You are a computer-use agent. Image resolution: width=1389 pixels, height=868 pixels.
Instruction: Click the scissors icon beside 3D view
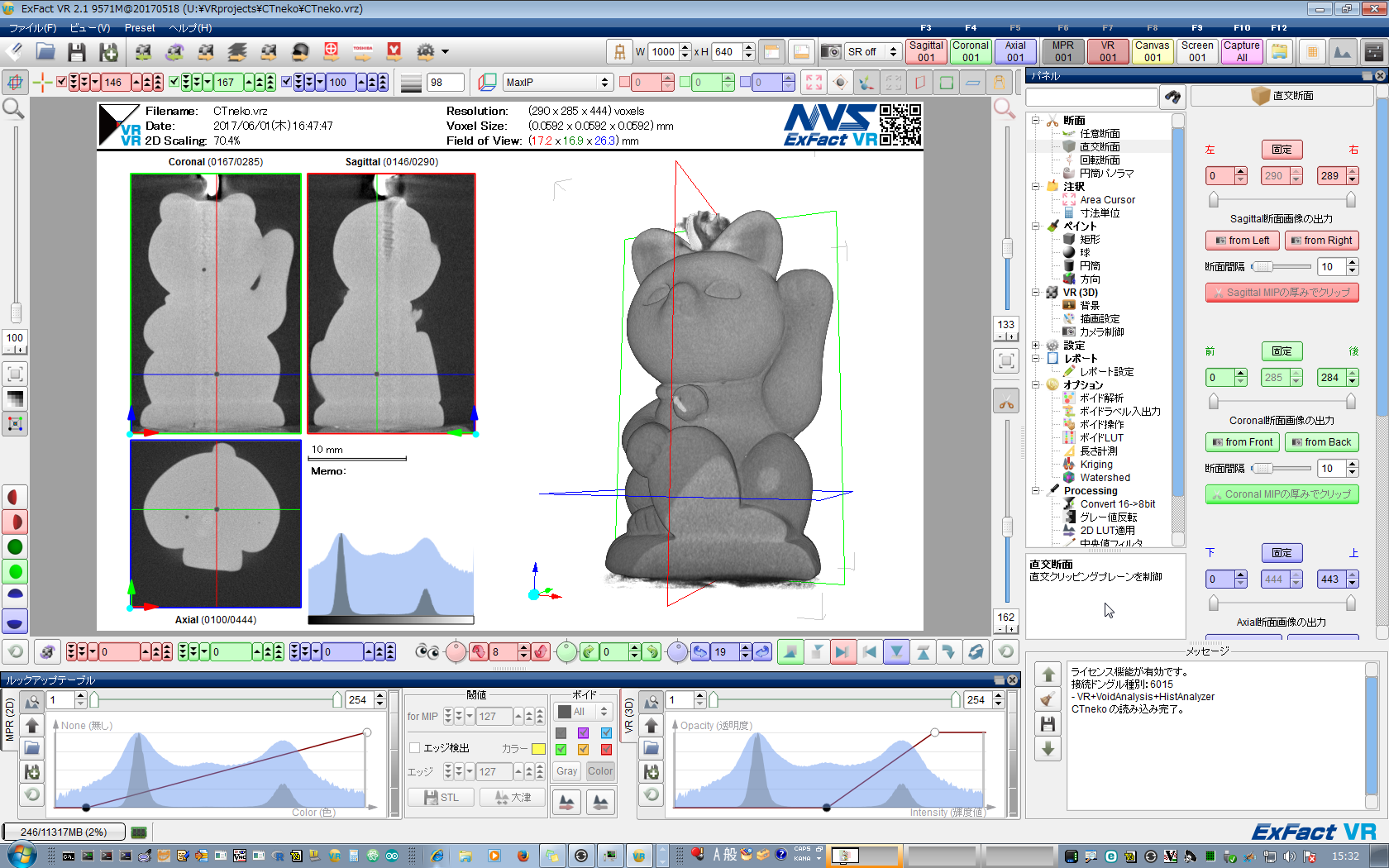pos(1006,403)
